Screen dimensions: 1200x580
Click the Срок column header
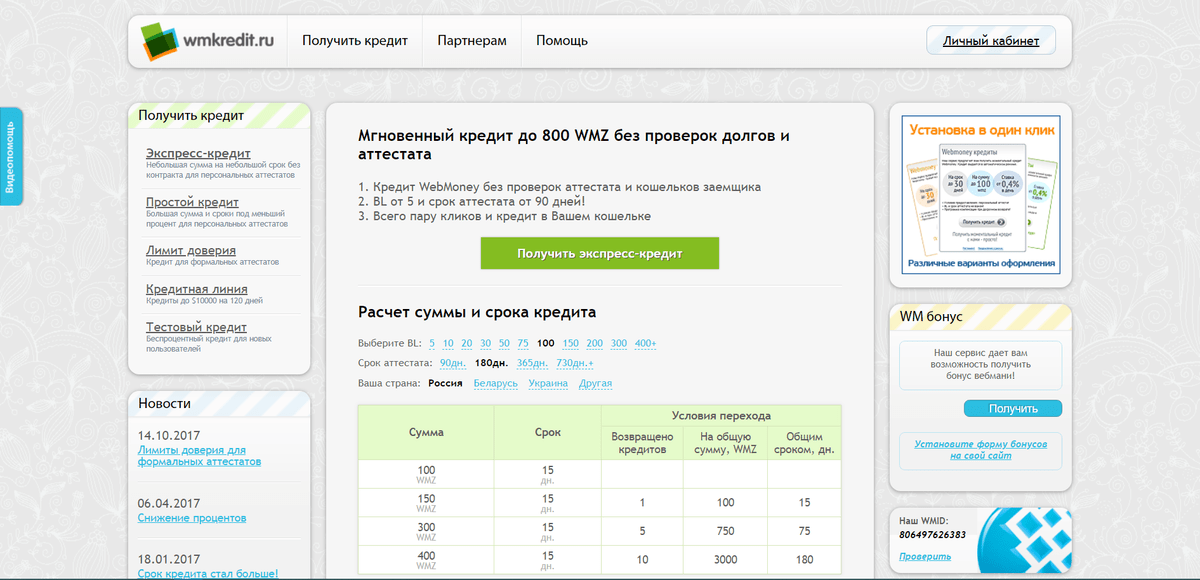[548, 432]
